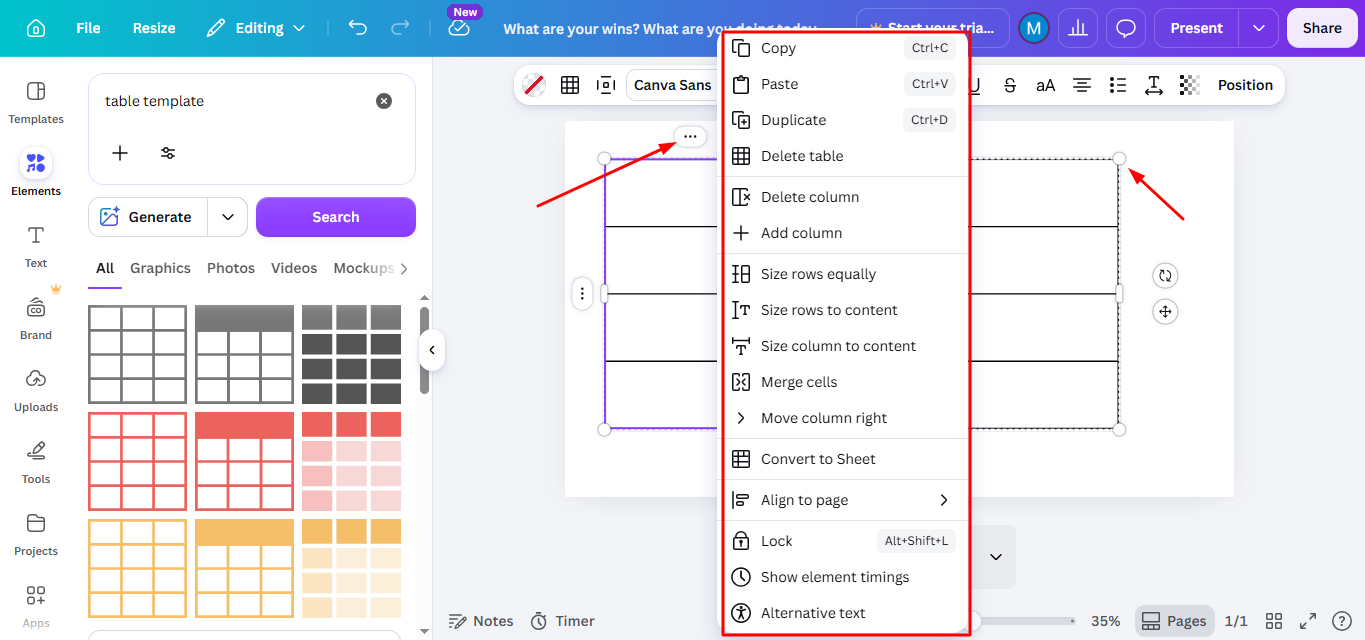Click the purple Search button

[336, 217]
